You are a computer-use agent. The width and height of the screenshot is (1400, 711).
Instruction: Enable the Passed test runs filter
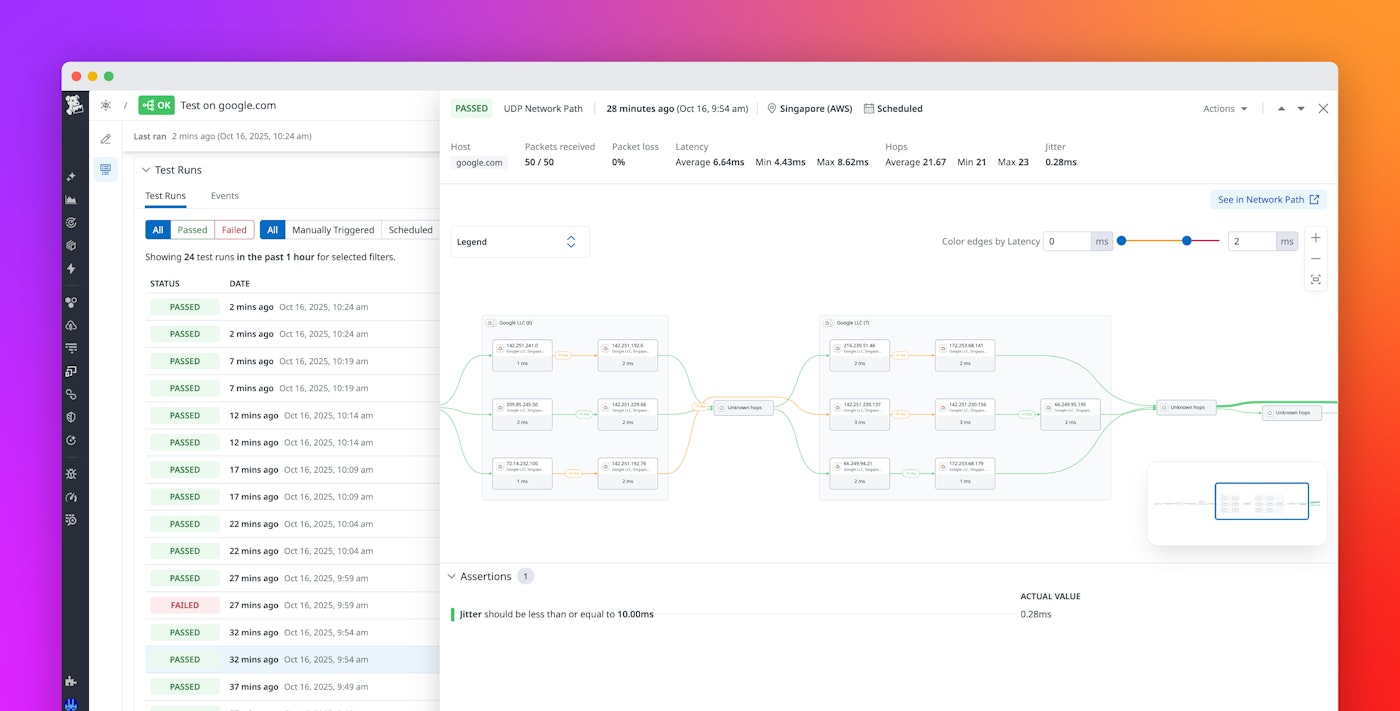tap(192, 229)
